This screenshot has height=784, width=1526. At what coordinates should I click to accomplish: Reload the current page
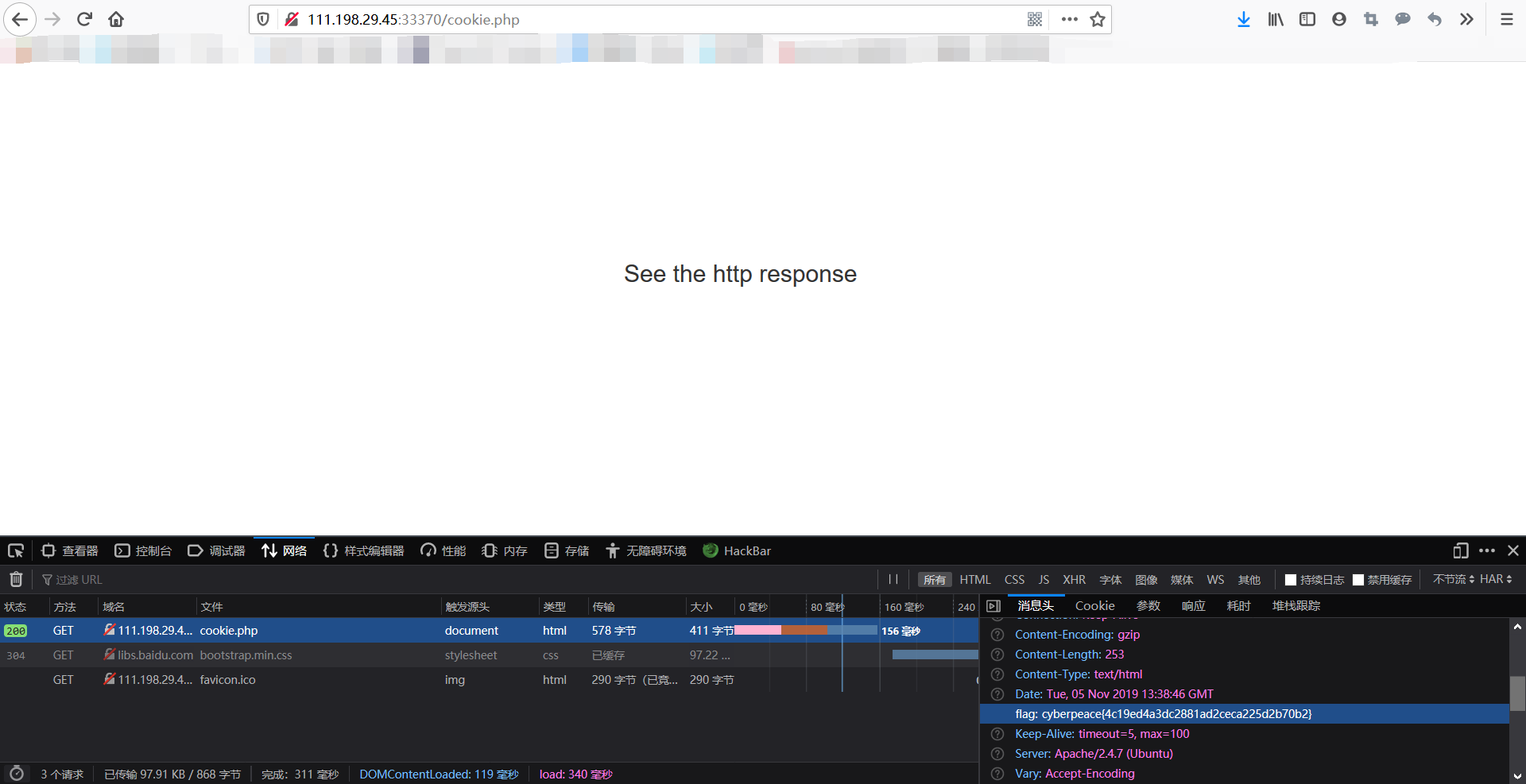pyautogui.click(x=84, y=19)
